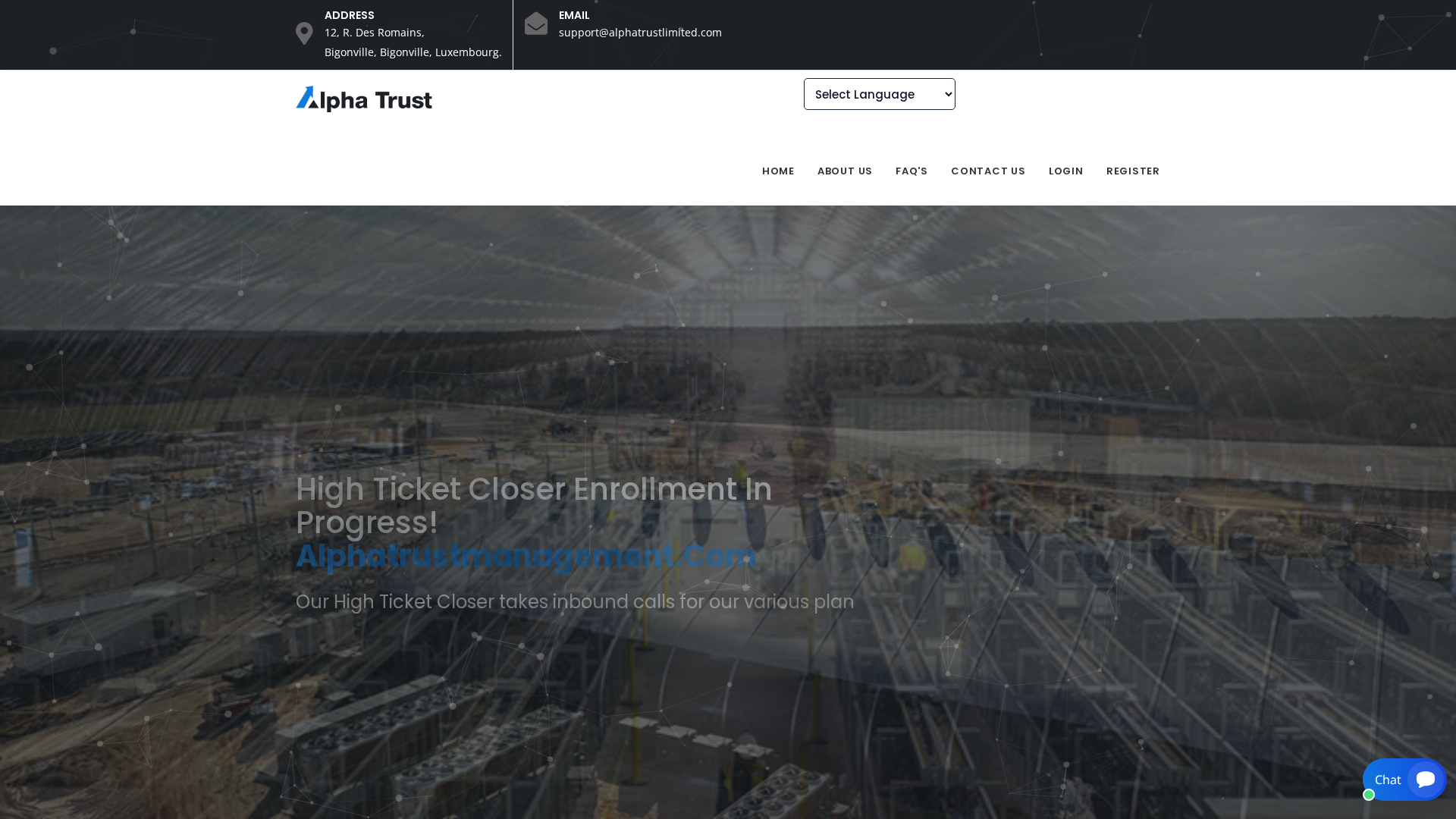This screenshot has width=1456, height=819.
Task: Click the inbound calls subtitle text
Action: pos(575,602)
